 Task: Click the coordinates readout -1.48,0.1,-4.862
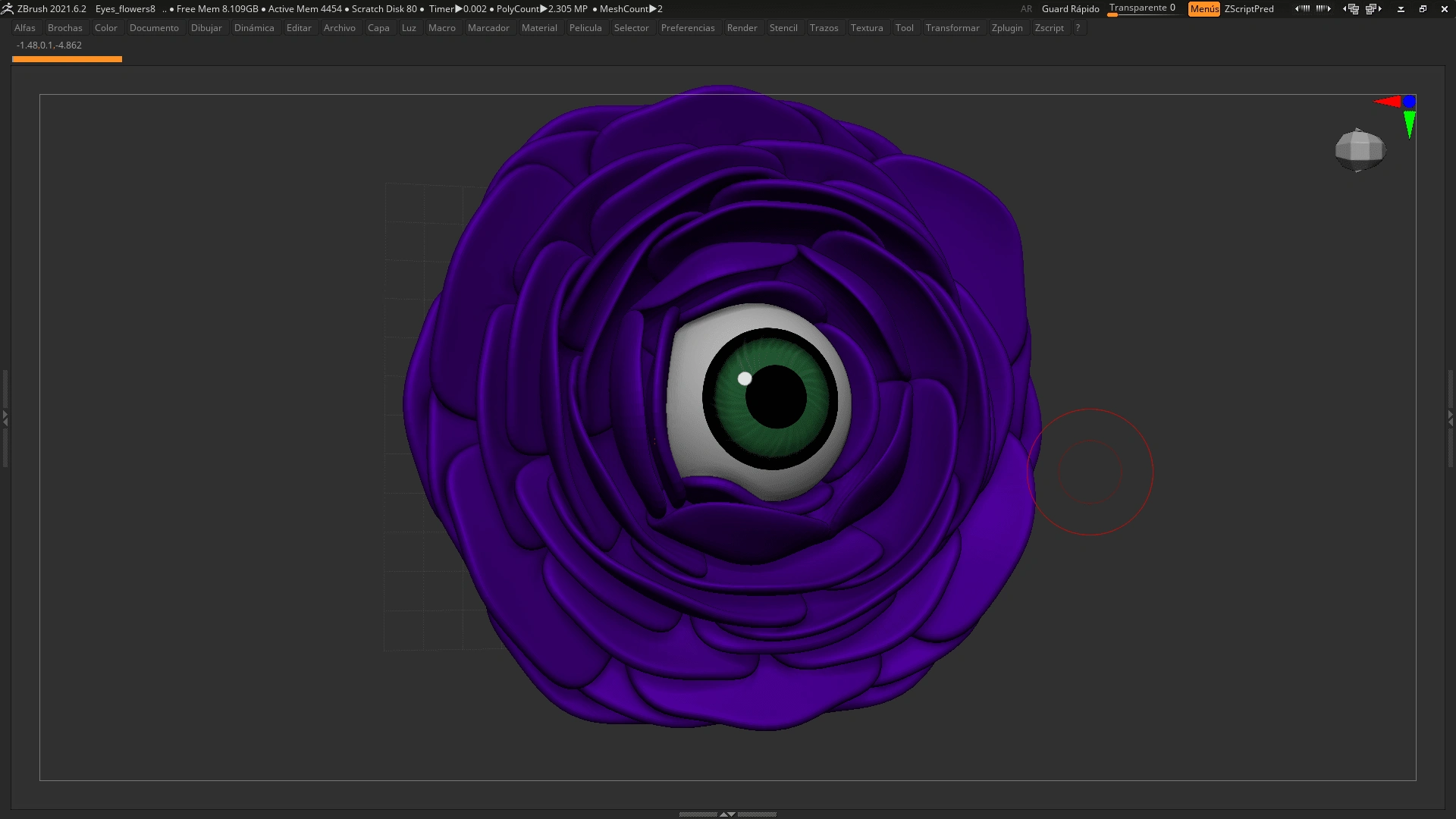[49, 45]
